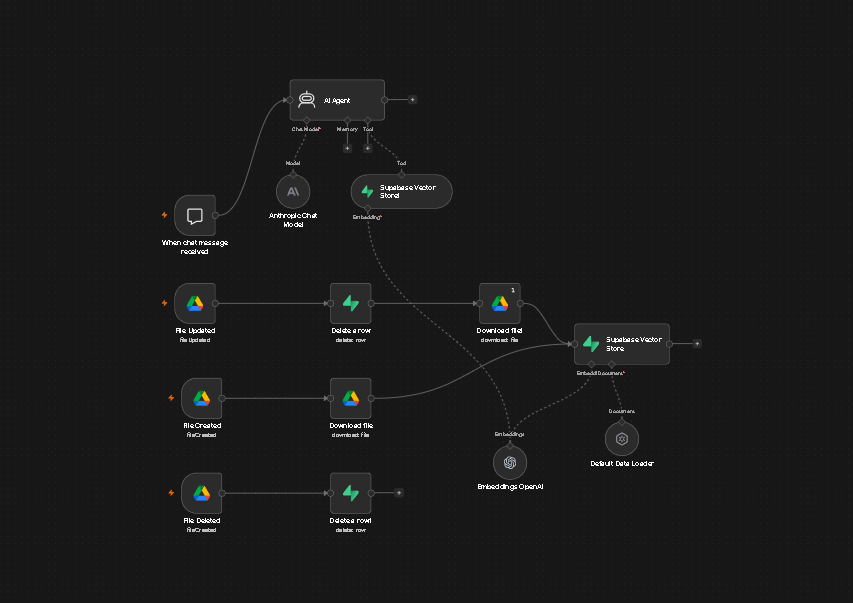
Task: Click the 'File Updated' label text
Action: coord(195,330)
